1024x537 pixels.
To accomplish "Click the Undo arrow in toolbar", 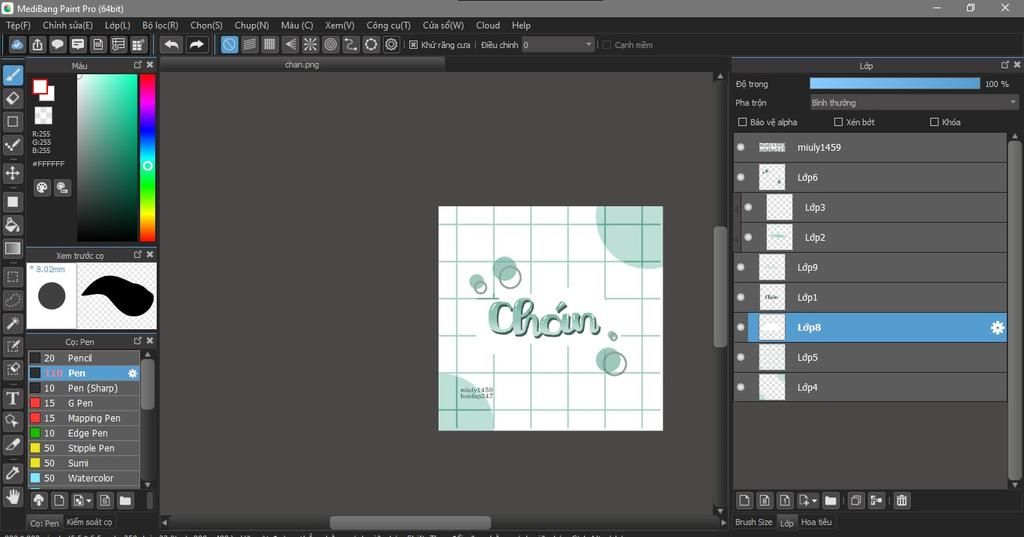I will click(172, 44).
